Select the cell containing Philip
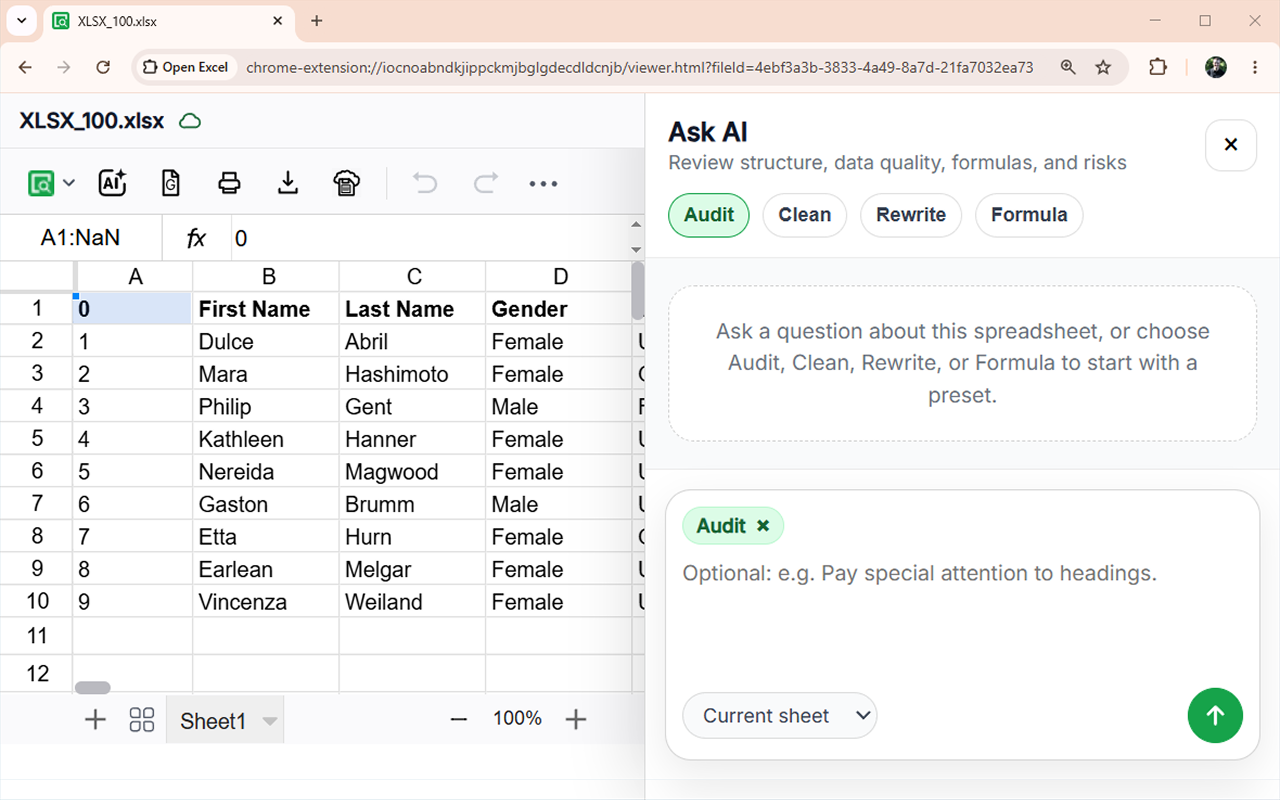Viewport: 1280px width, 800px height. pyautogui.click(x=266, y=407)
